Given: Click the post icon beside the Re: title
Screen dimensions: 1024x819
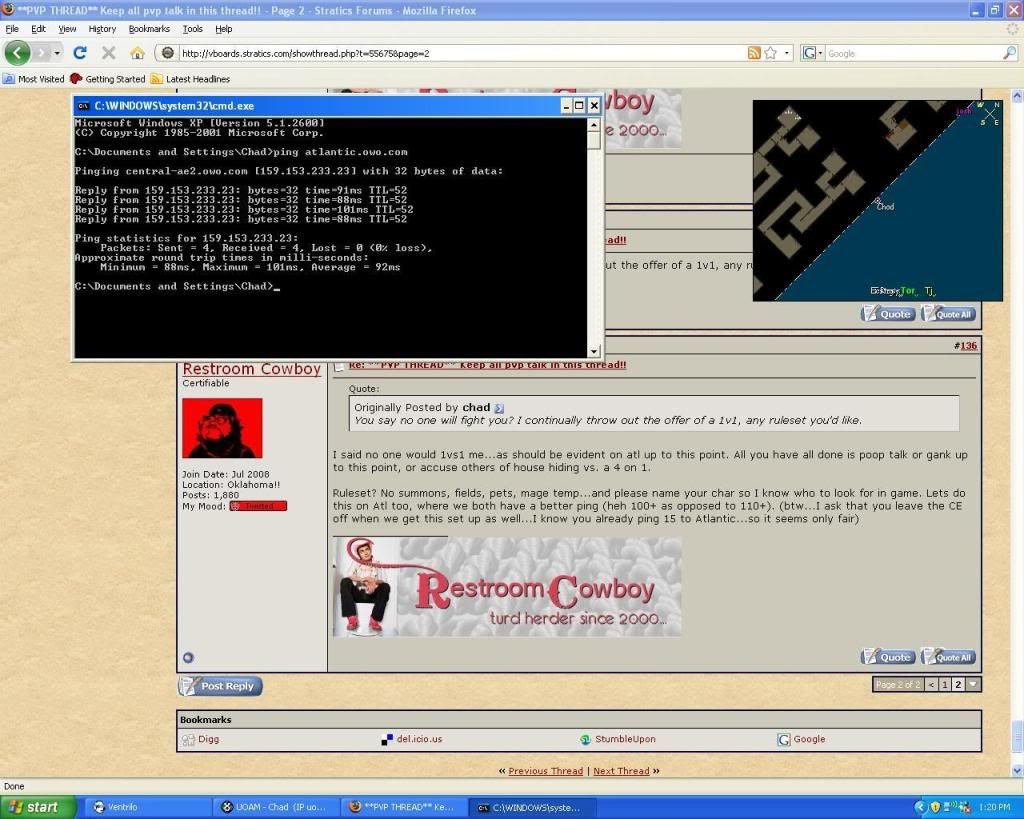Looking at the screenshot, I should 339,366.
